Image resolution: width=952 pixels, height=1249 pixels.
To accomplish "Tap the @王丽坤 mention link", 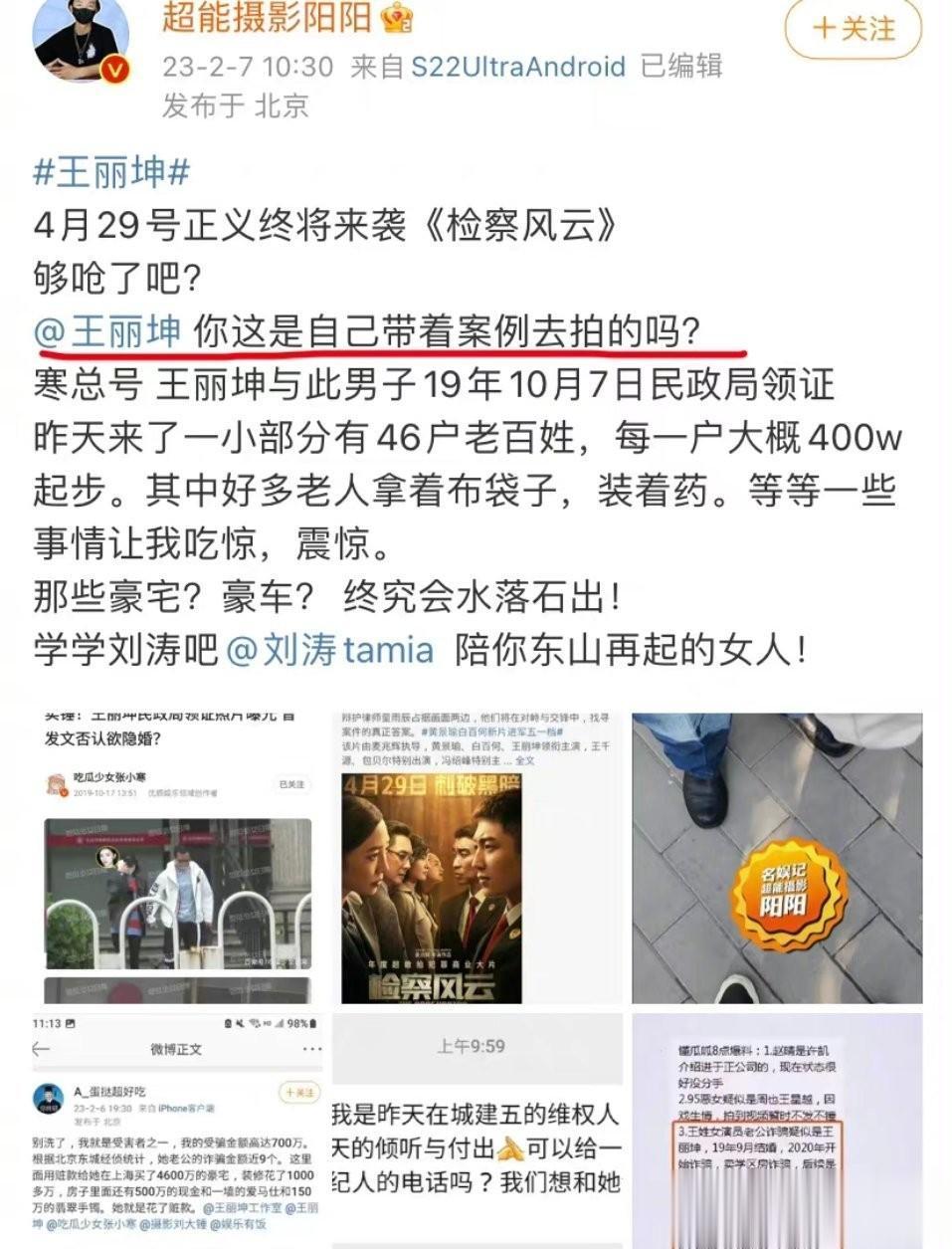I will [x=107, y=331].
